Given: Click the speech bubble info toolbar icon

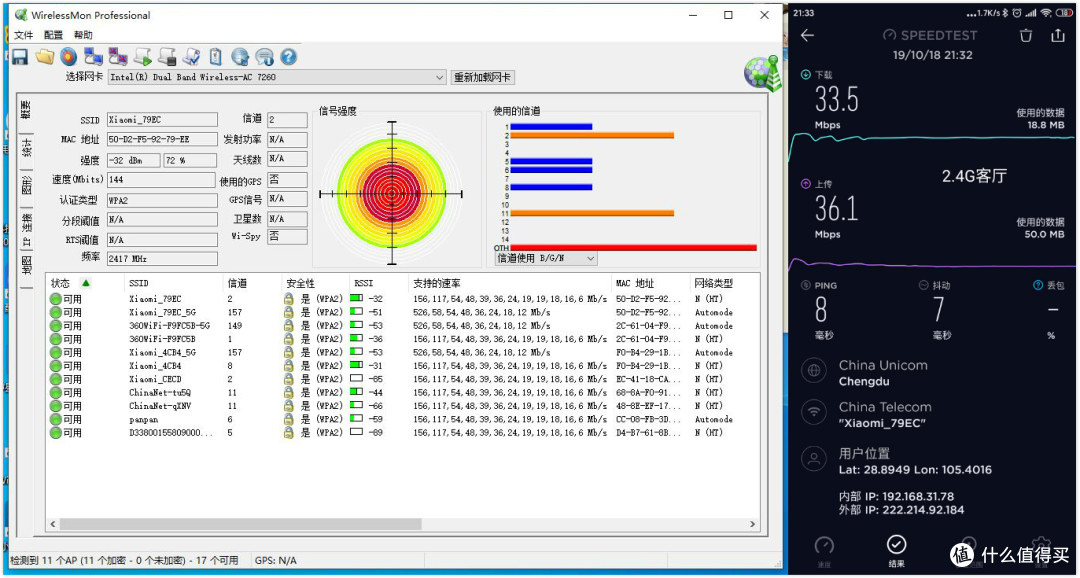Looking at the screenshot, I should [264, 56].
